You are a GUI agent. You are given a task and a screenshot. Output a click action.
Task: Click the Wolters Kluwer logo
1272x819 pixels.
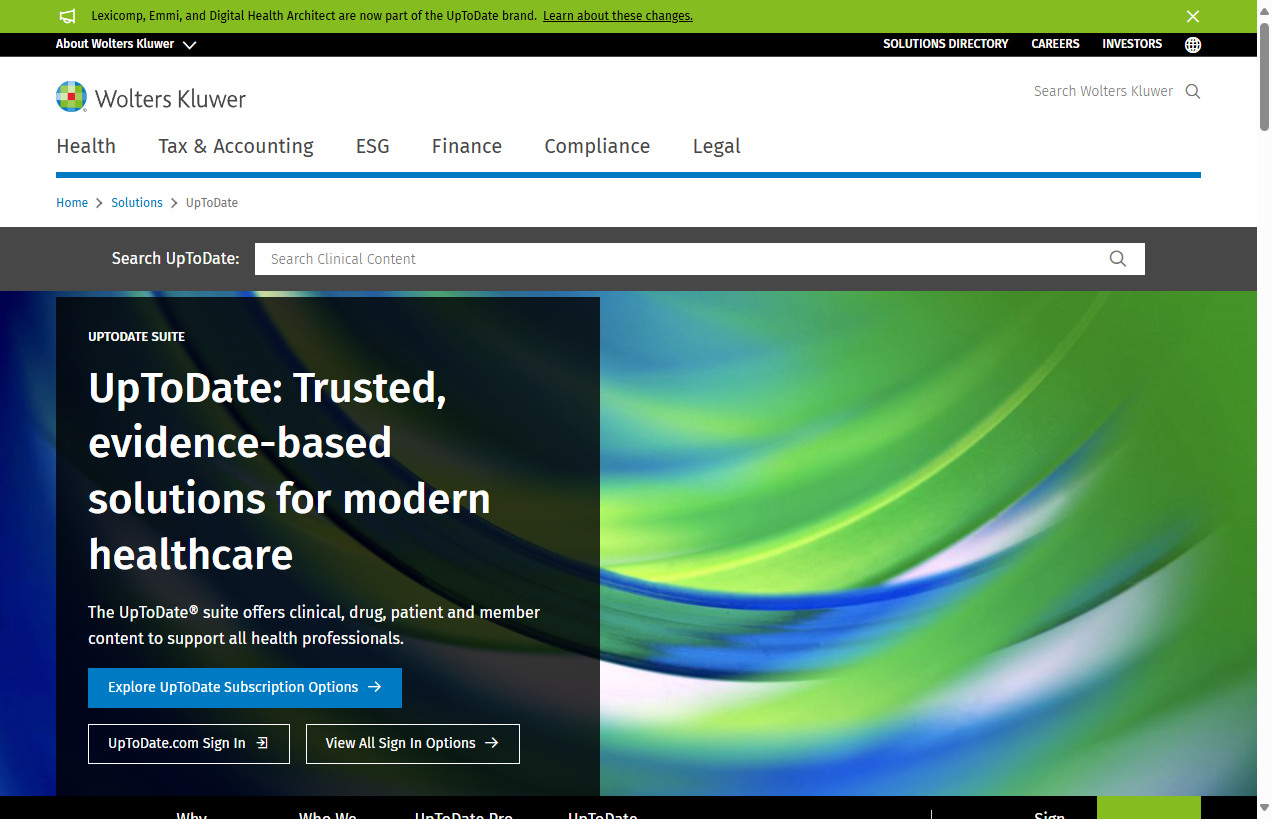(151, 97)
